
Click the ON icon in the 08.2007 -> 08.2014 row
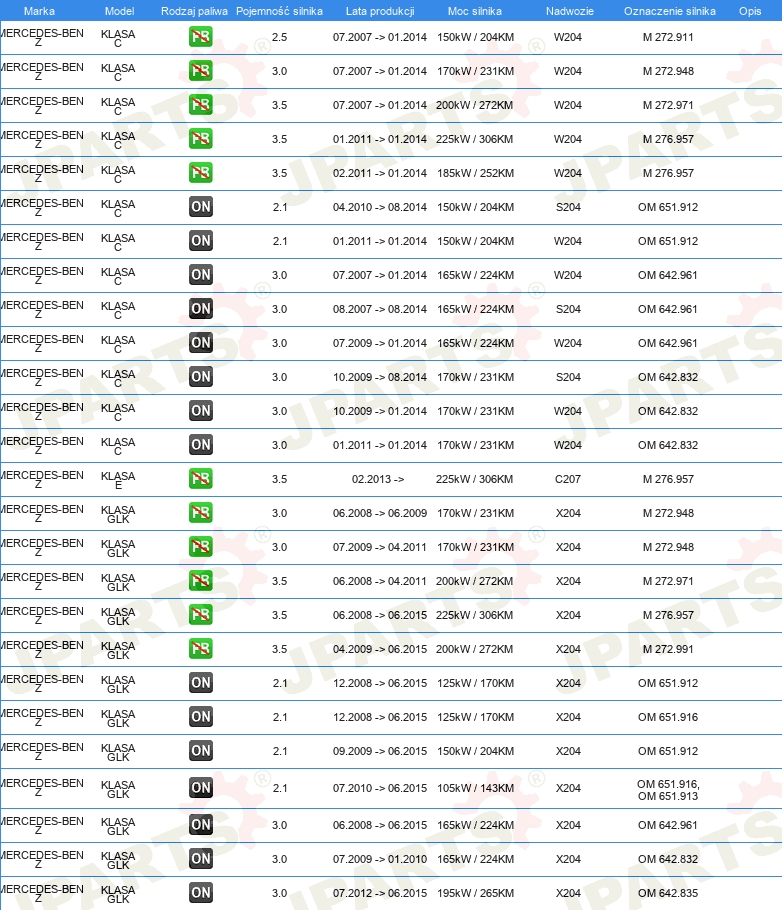point(200,309)
